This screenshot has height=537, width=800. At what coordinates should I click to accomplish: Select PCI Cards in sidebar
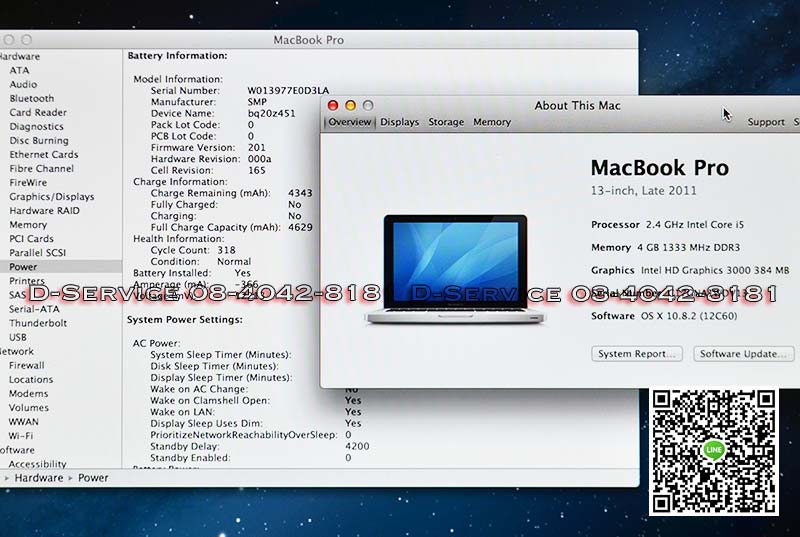tap(31, 239)
